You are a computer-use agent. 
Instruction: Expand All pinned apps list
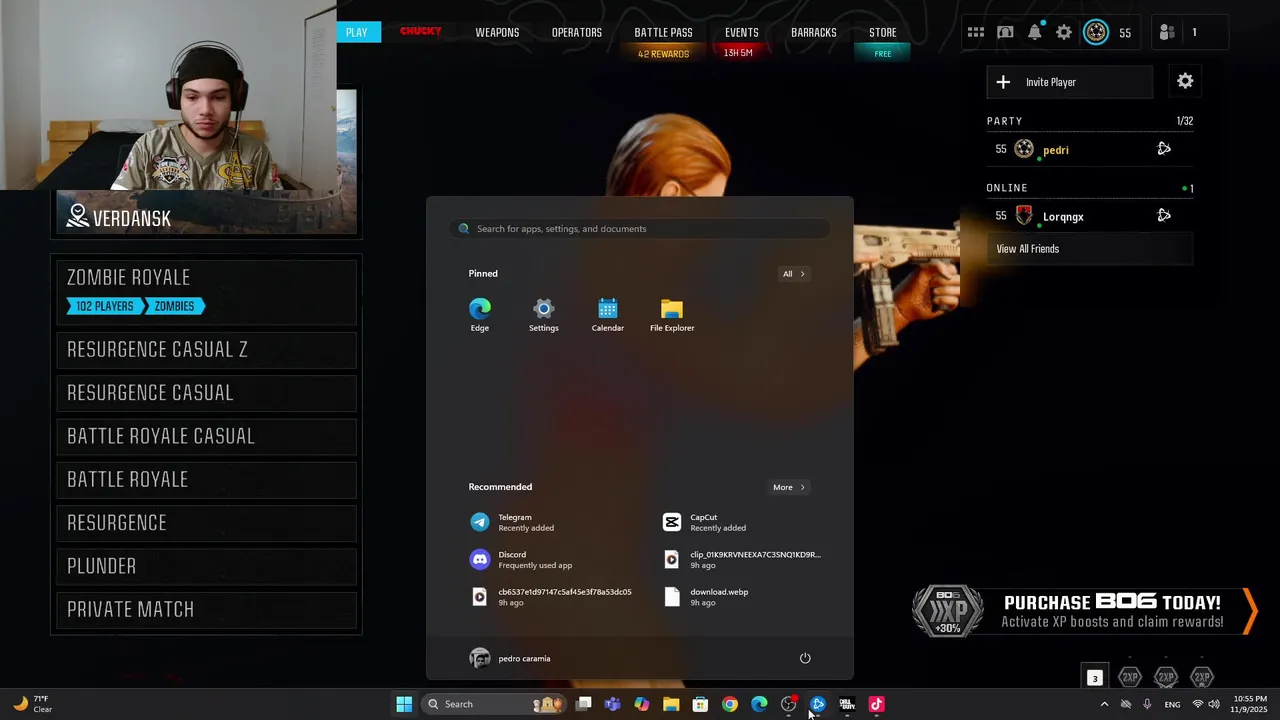(793, 274)
